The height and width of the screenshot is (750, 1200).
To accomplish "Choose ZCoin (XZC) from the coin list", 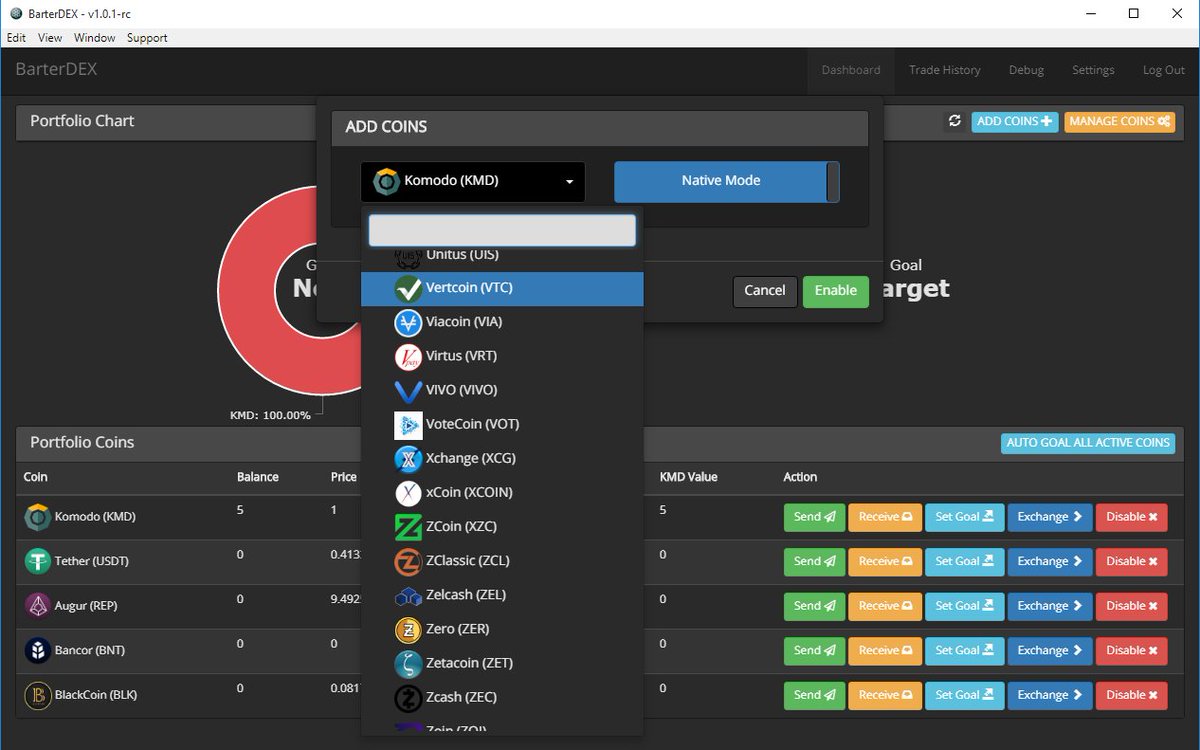I will (x=502, y=526).
